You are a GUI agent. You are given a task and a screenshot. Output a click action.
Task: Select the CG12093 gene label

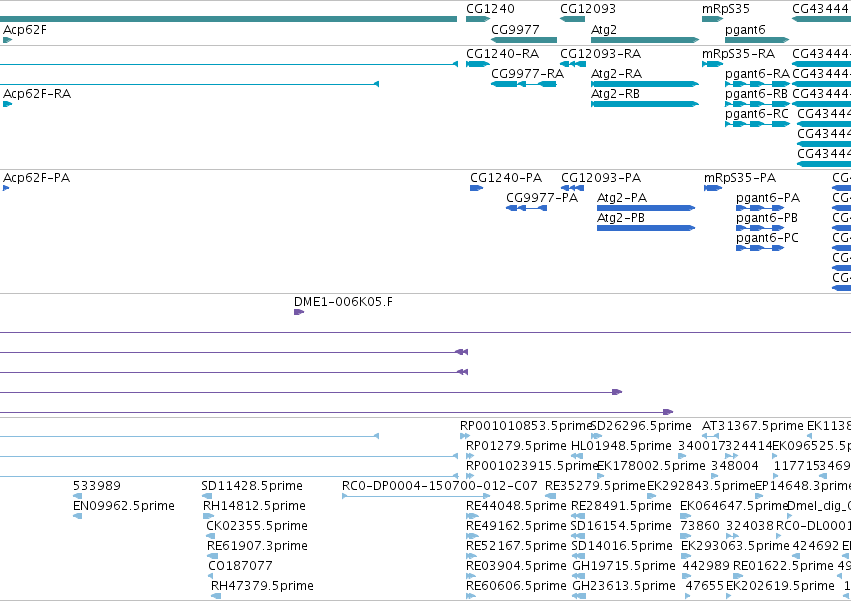click(x=588, y=9)
